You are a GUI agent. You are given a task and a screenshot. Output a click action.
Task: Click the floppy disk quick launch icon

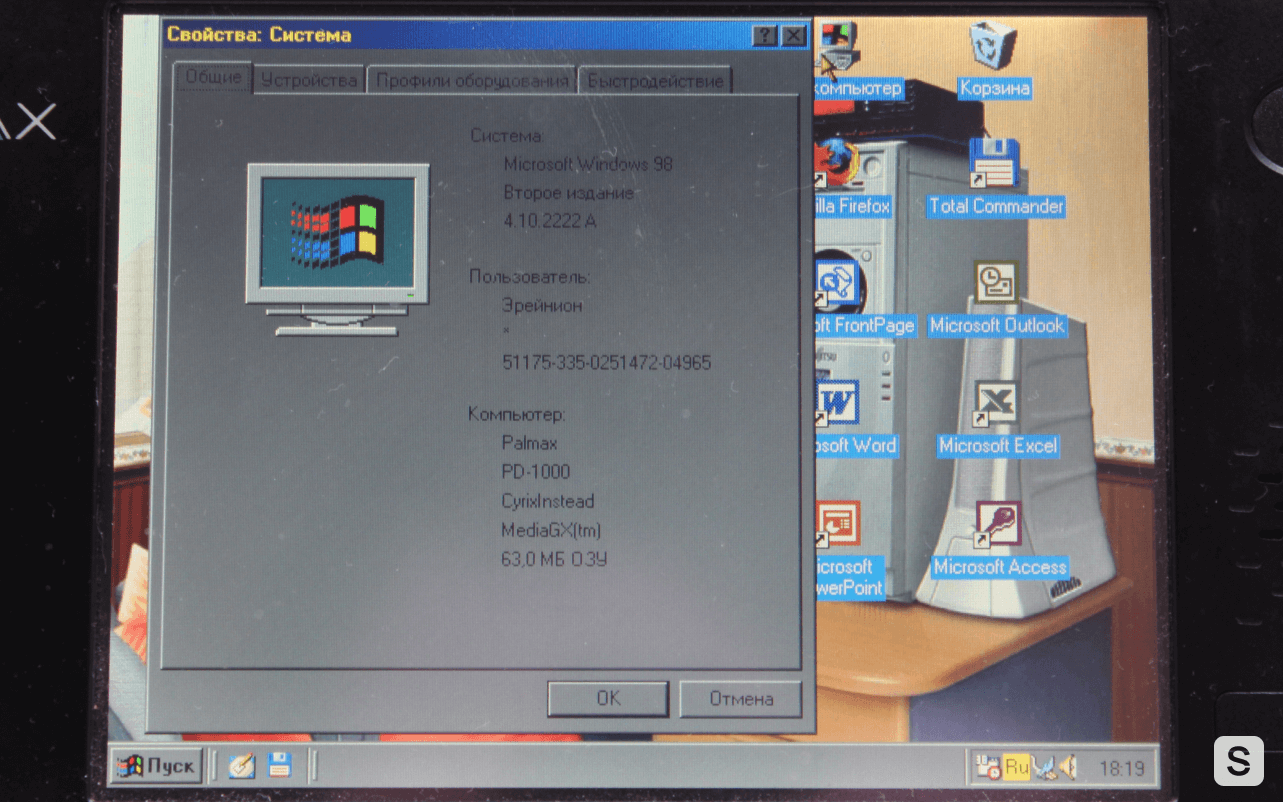point(280,767)
